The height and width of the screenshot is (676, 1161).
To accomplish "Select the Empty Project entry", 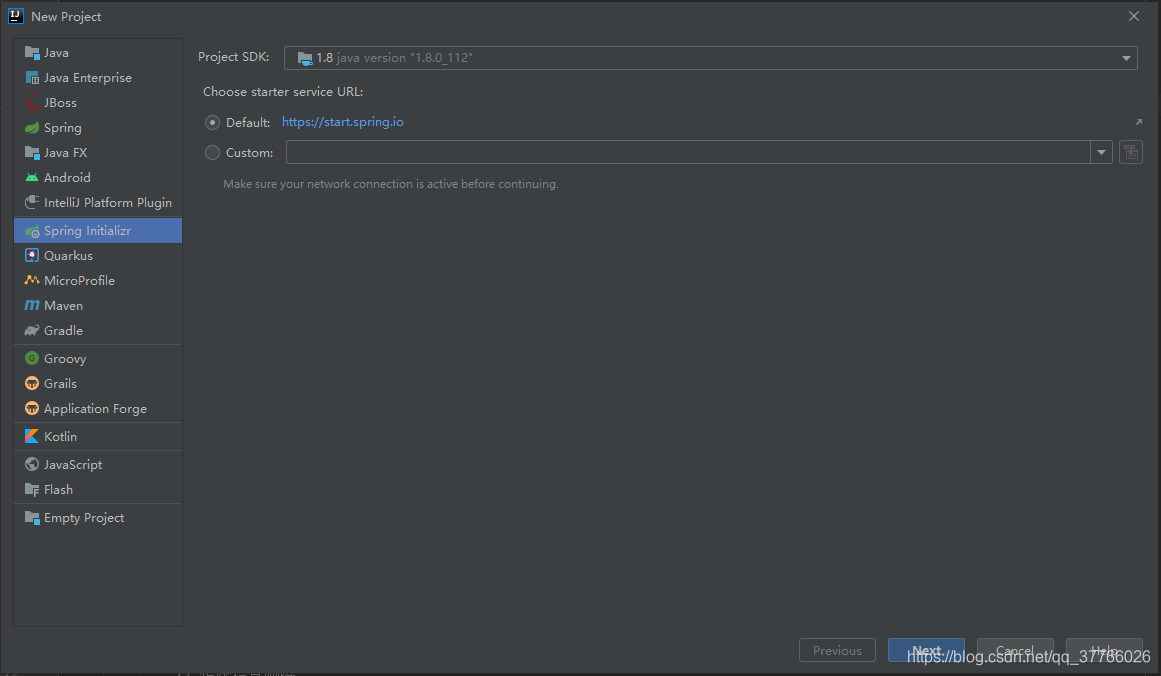I will tap(84, 517).
